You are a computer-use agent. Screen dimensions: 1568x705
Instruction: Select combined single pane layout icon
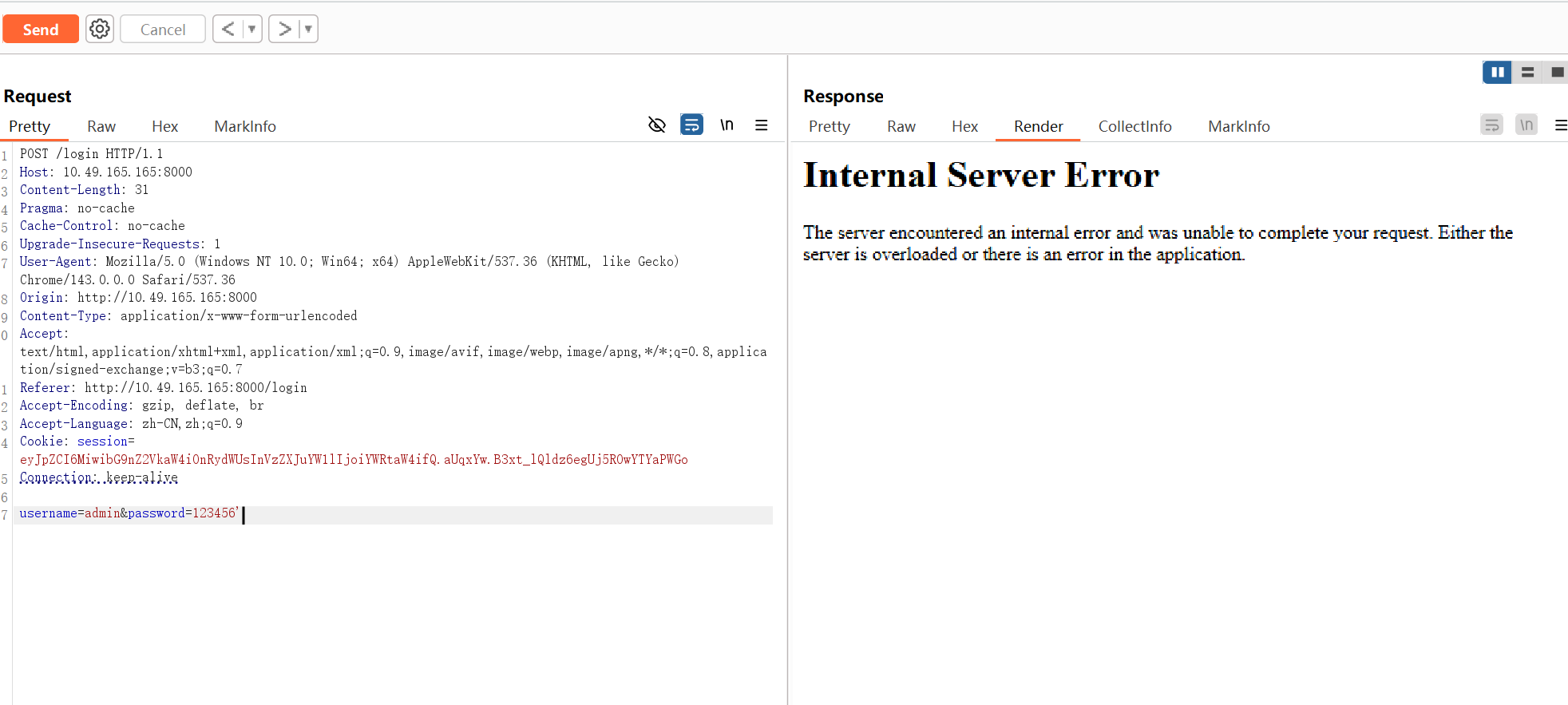click(x=1556, y=73)
